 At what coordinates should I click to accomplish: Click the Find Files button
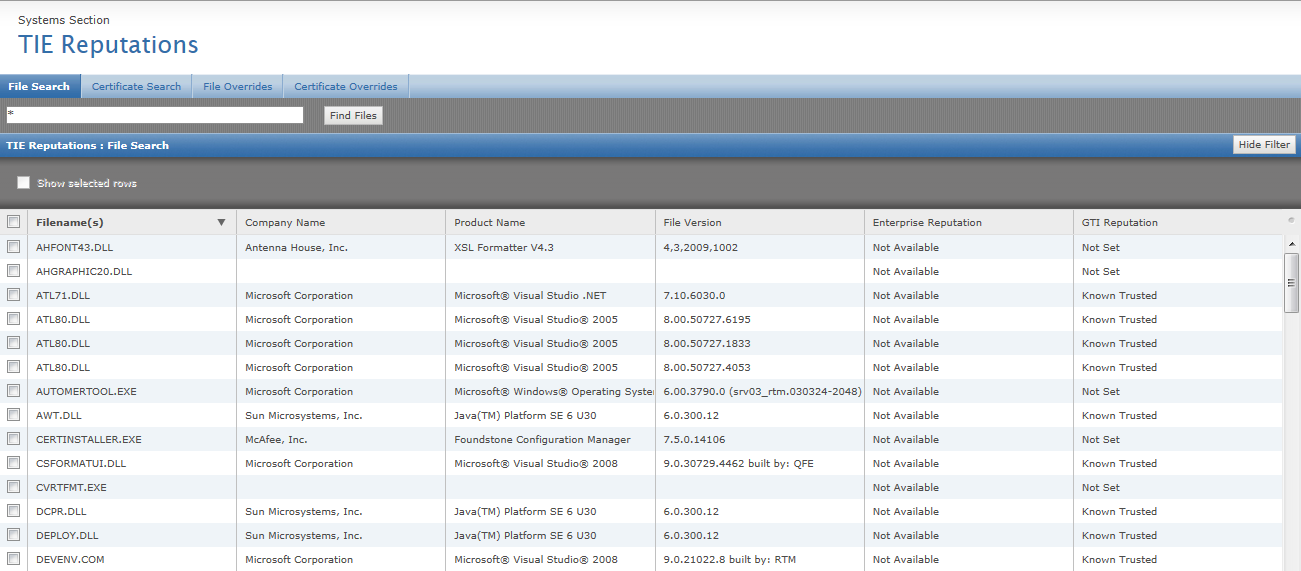coord(353,115)
